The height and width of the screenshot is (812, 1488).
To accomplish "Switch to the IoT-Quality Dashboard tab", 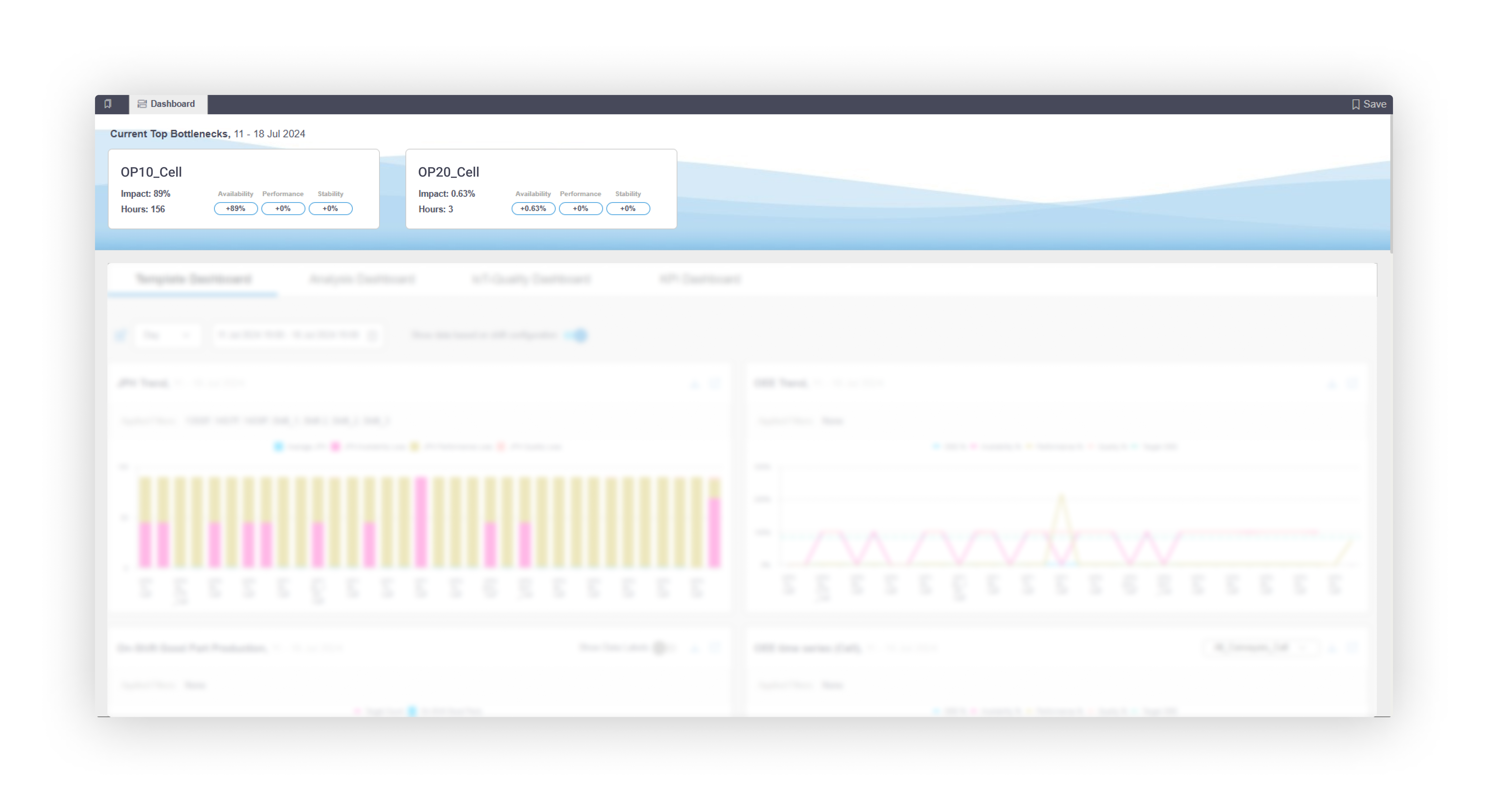I will pos(531,279).
